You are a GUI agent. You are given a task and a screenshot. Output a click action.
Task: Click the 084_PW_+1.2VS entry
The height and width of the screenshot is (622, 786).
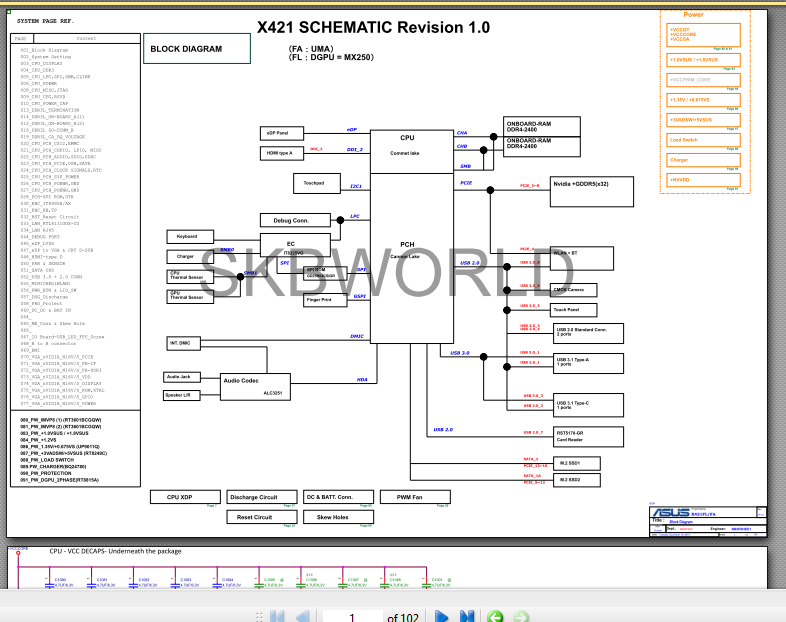pos(38,440)
